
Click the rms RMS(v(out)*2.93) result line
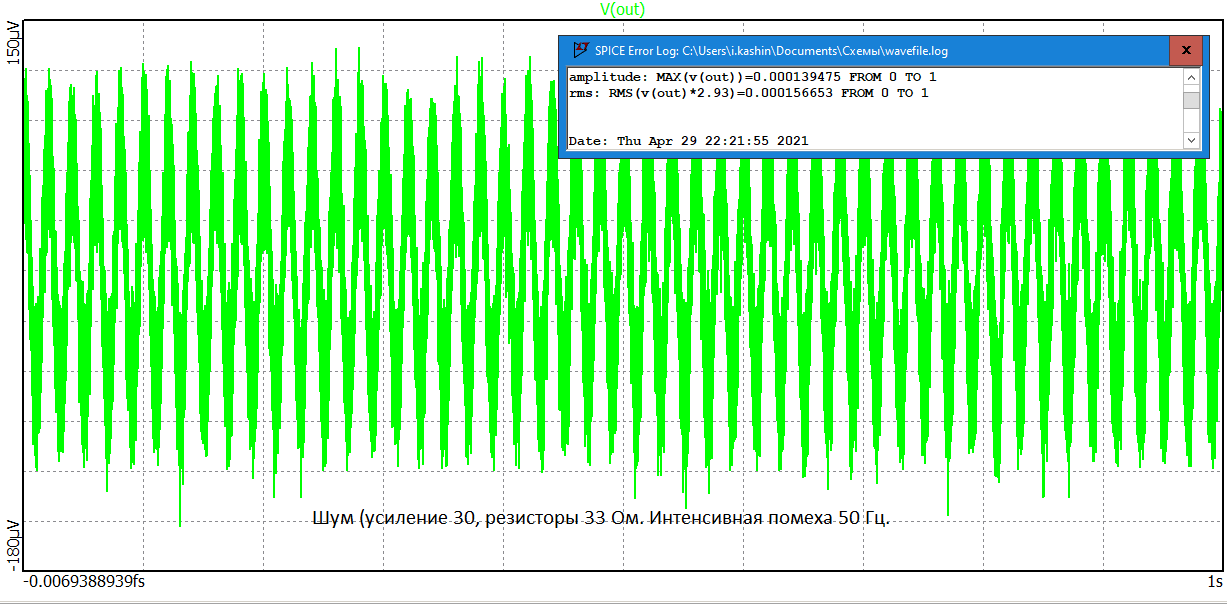click(748, 93)
